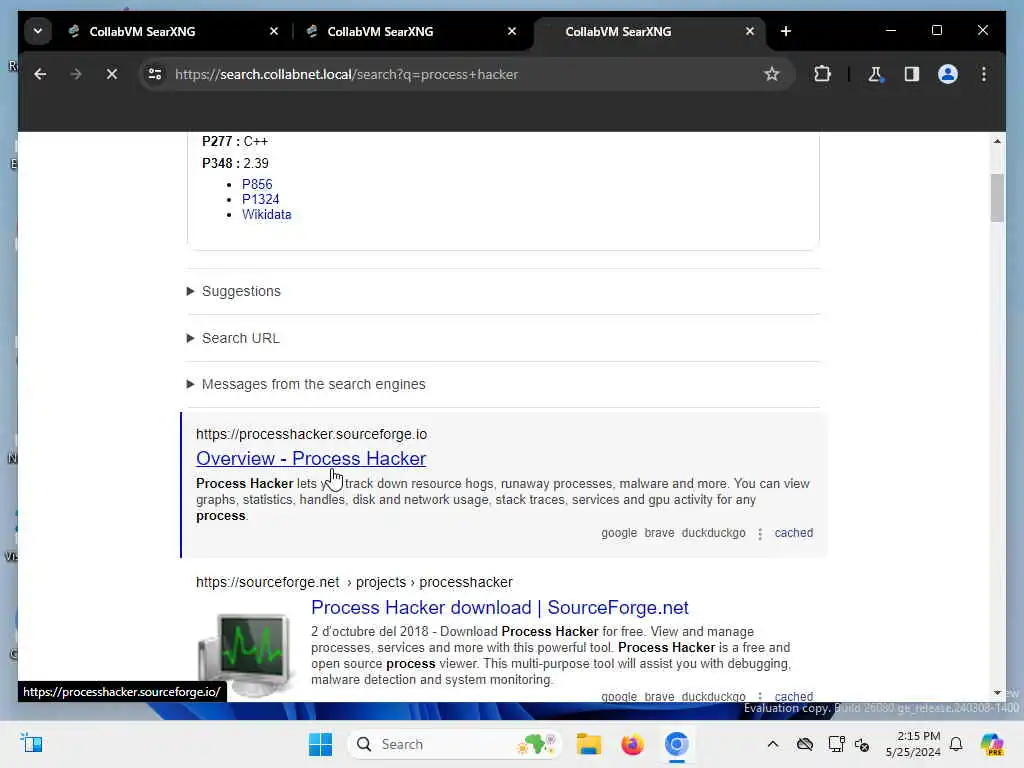The height and width of the screenshot is (768, 1024).
Task: Click the processhacker.sourceforge.io URL text
Action: 312,434
